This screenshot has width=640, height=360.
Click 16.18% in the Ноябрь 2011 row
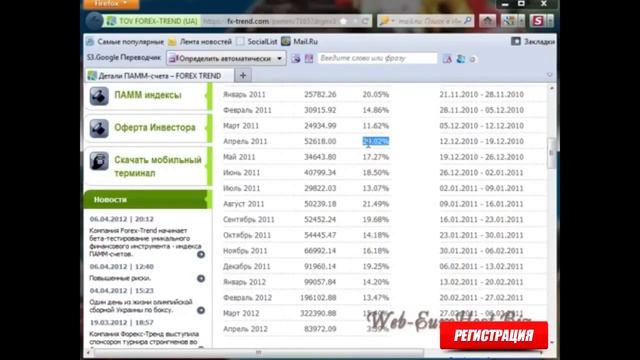(x=376, y=251)
